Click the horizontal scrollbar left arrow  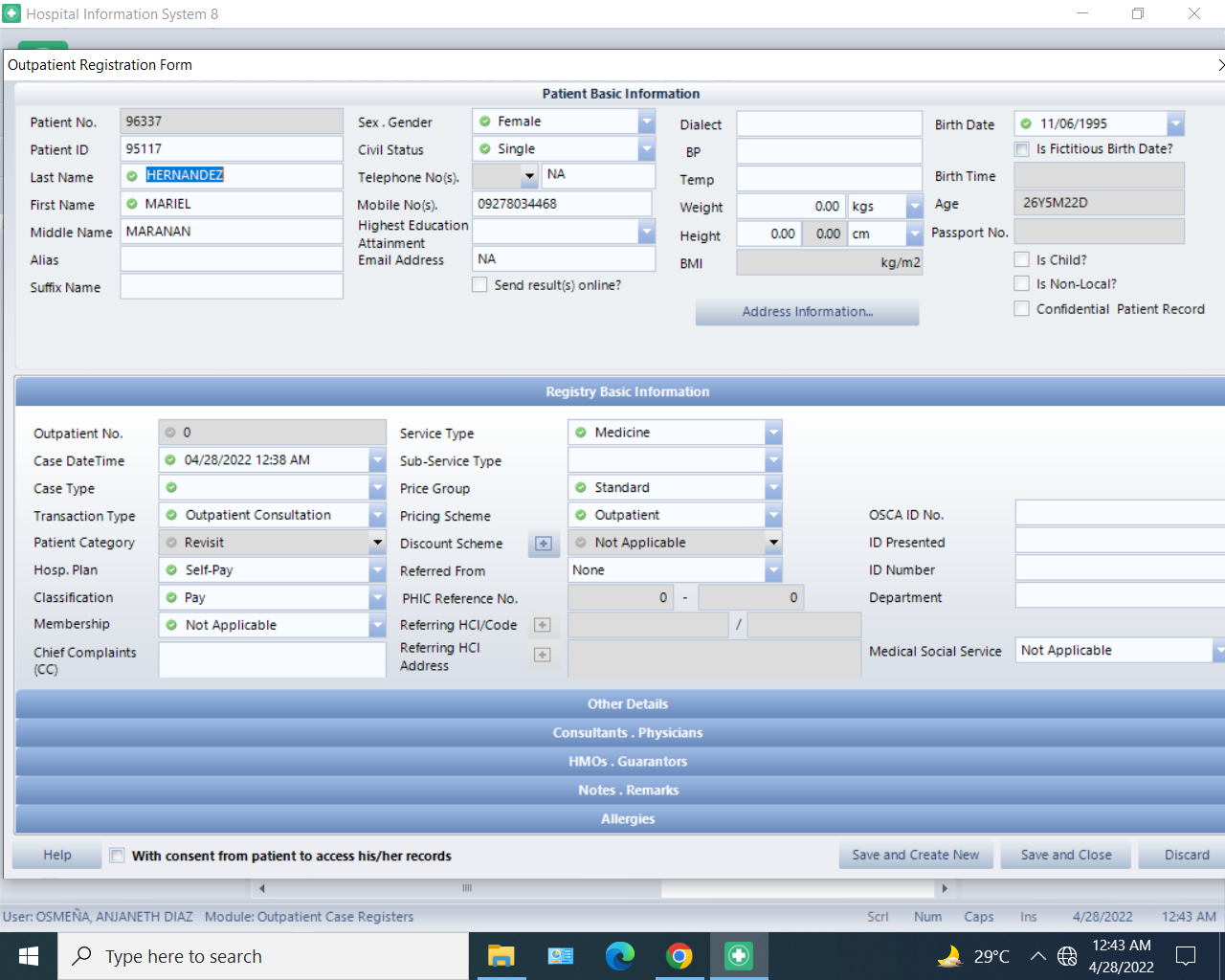click(262, 888)
